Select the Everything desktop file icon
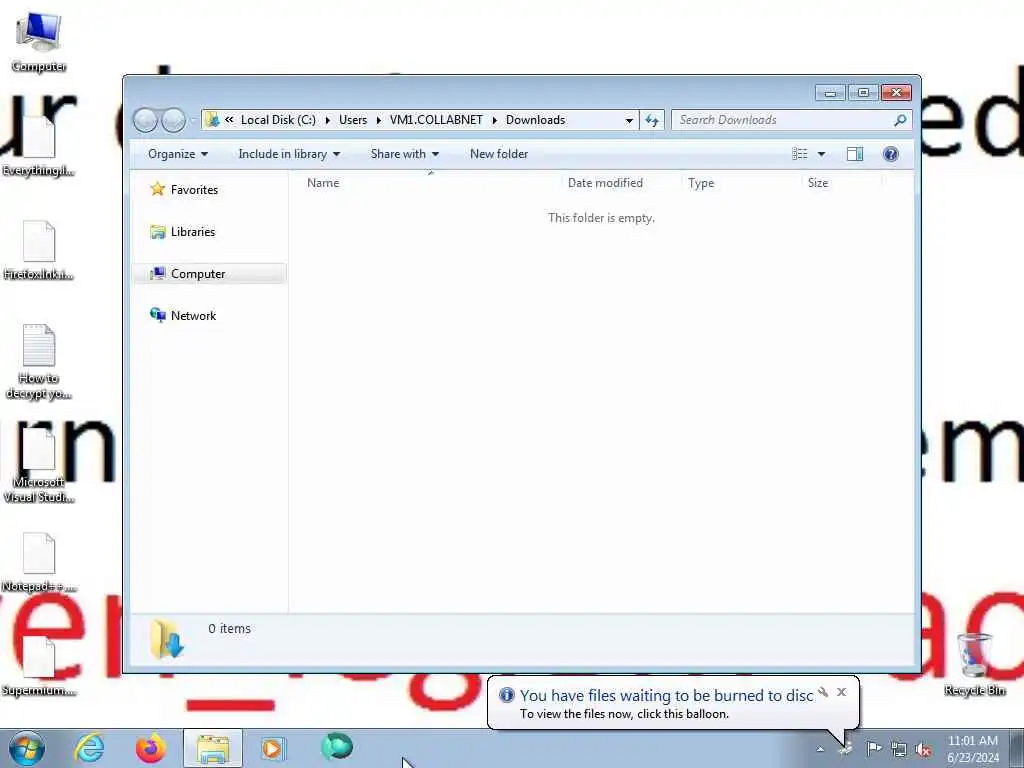This screenshot has width=1024, height=768. pos(39,146)
